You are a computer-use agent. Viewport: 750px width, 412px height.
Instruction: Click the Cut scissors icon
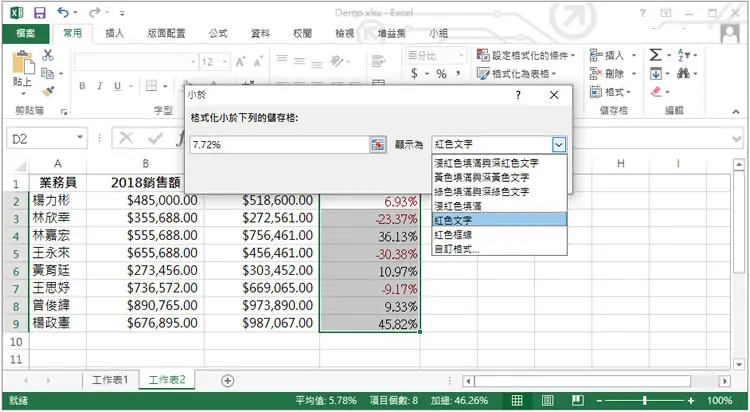tap(48, 55)
